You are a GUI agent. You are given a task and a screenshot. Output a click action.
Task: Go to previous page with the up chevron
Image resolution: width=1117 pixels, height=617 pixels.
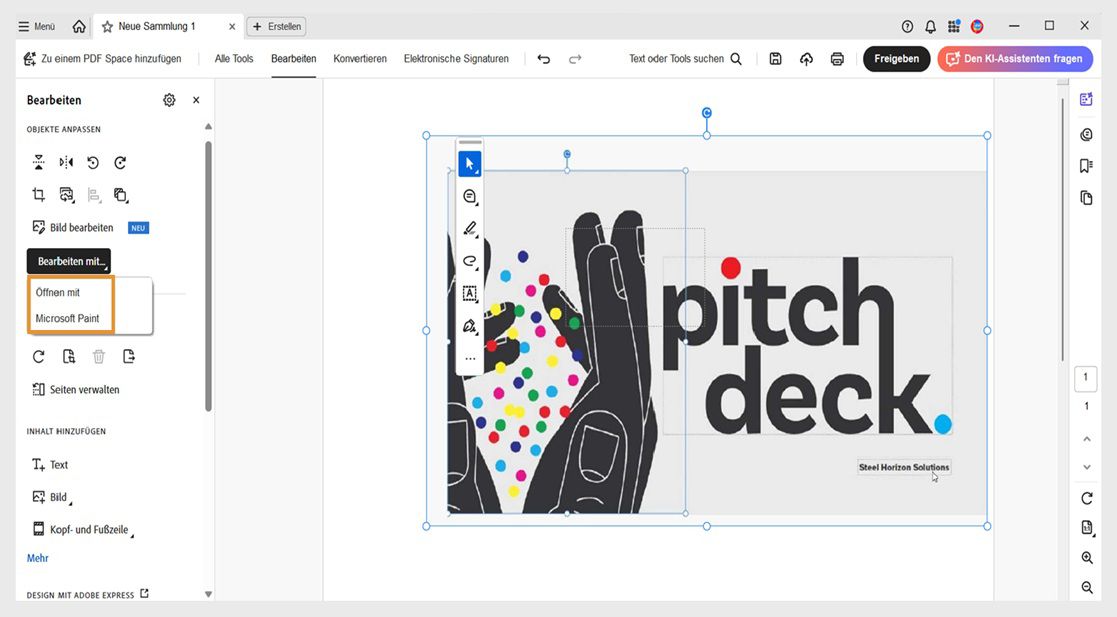1086,439
